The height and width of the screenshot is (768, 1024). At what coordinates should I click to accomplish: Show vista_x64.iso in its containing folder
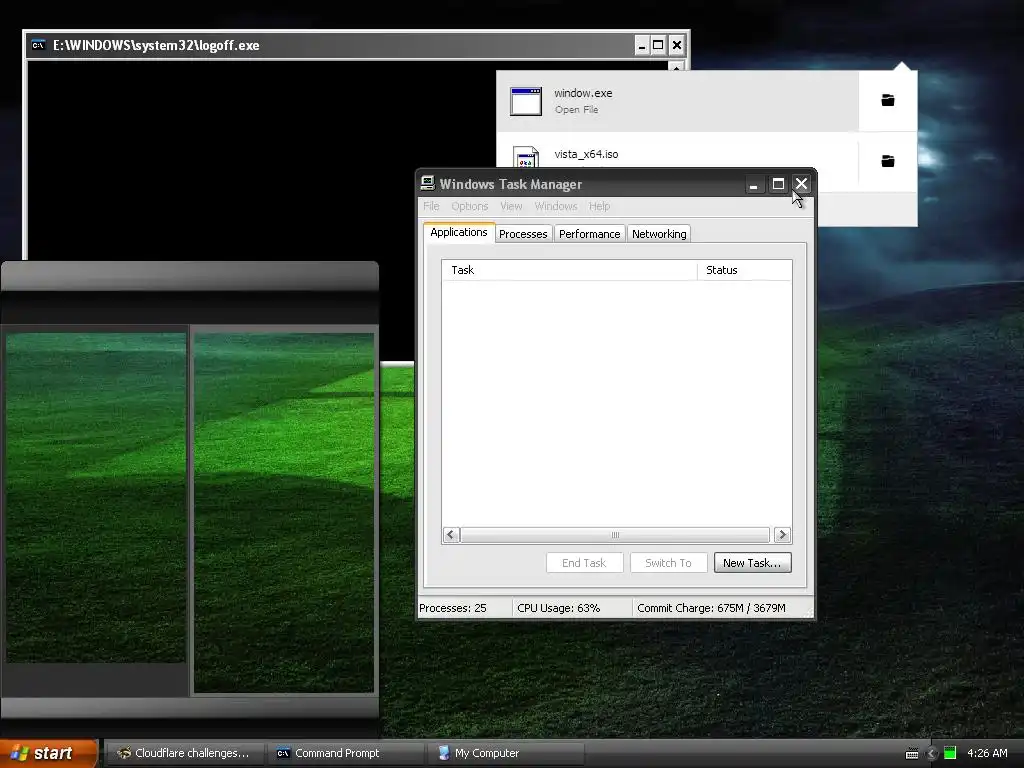pos(888,161)
